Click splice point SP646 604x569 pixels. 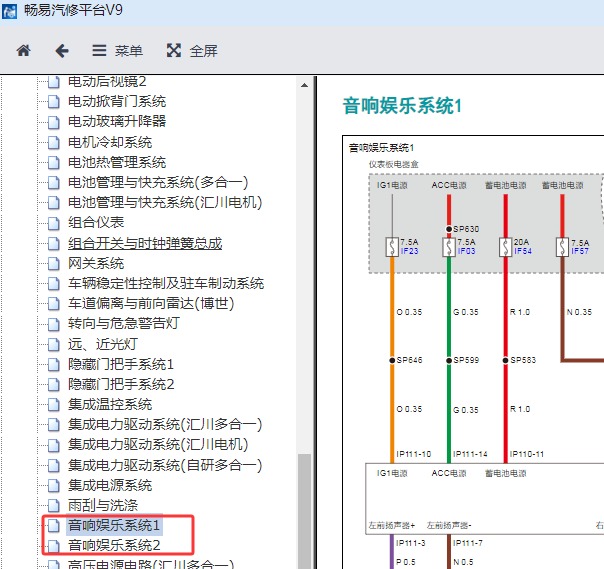392,360
